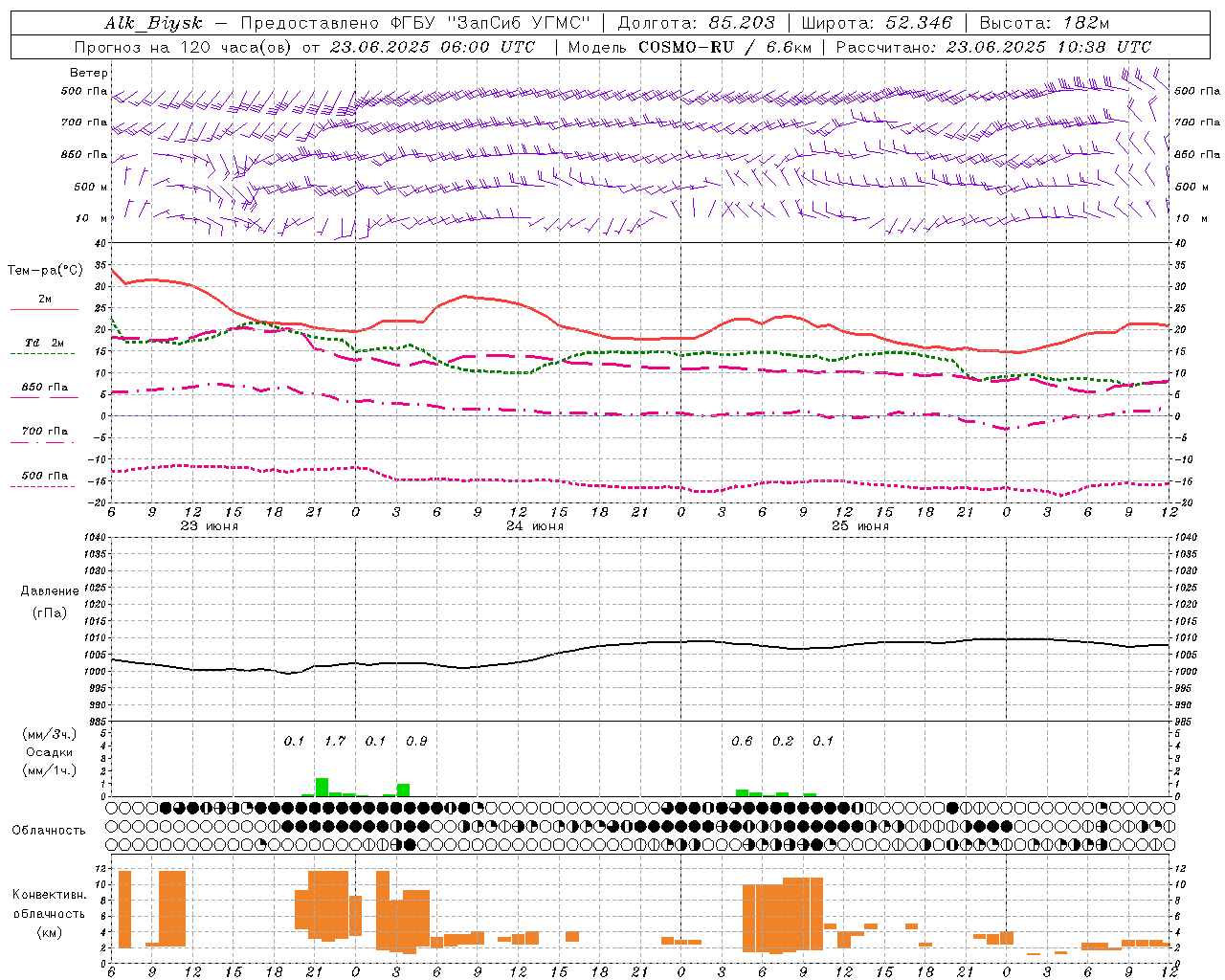Image resolution: width=1225 pixels, height=980 pixels.
Task: Click the (мм/3ч.) units label
Action: 49,734
